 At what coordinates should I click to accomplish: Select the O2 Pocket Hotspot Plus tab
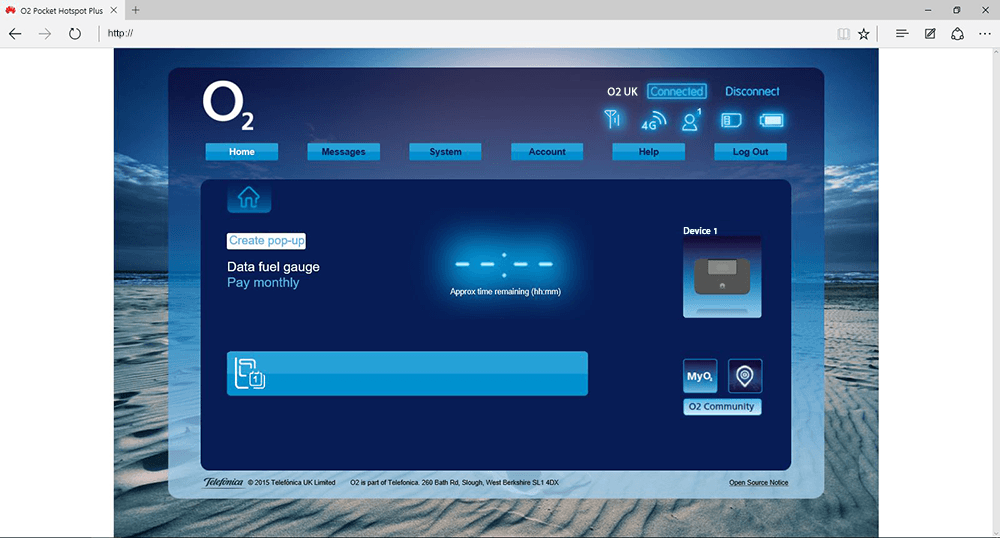pos(61,10)
